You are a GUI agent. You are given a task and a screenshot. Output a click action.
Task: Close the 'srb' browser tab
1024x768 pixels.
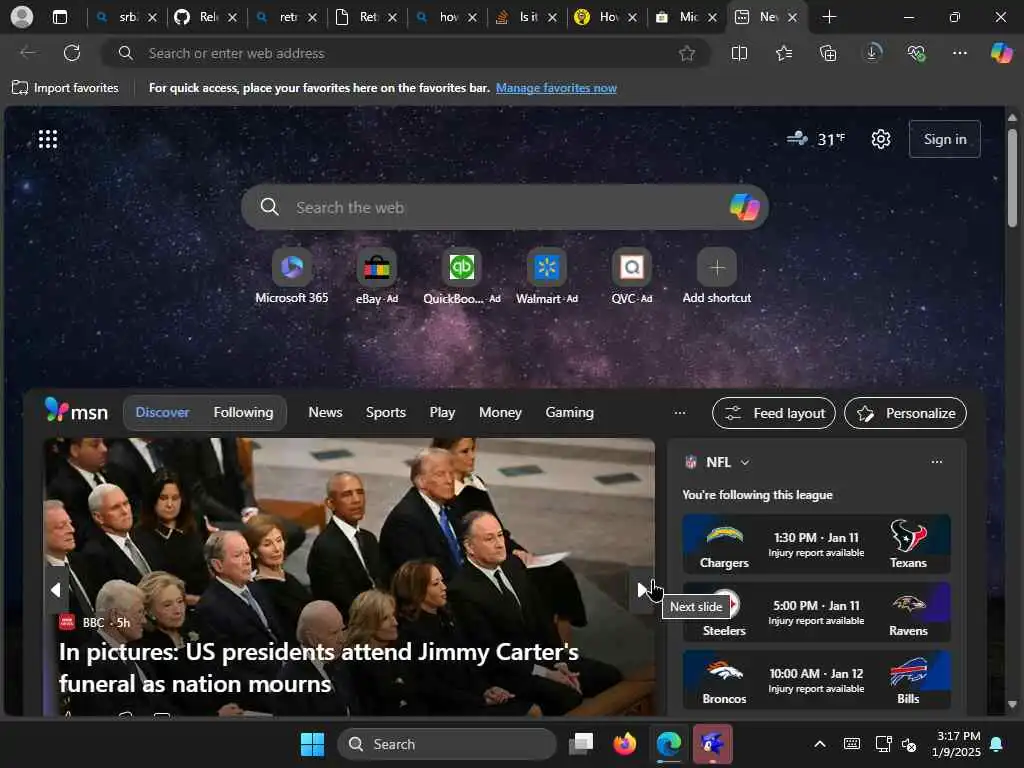pyautogui.click(x=152, y=18)
